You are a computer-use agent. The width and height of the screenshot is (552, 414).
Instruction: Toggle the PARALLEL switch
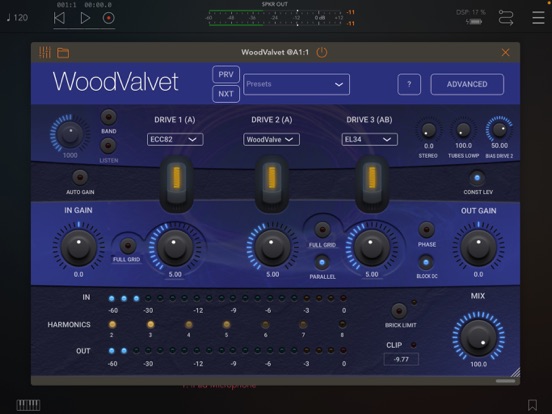pyautogui.click(x=322, y=262)
